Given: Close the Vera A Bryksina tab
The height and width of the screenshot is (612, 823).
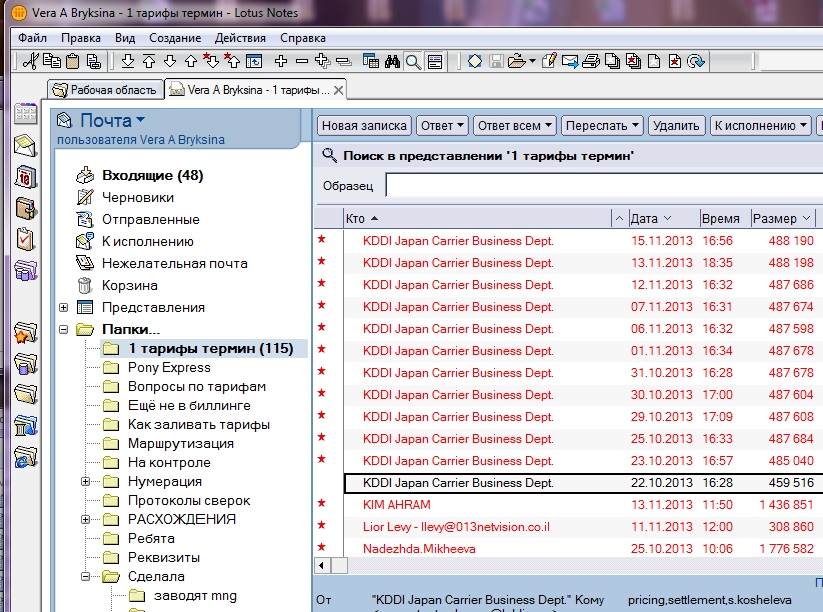Looking at the screenshot, I should [x=339, y=90].
